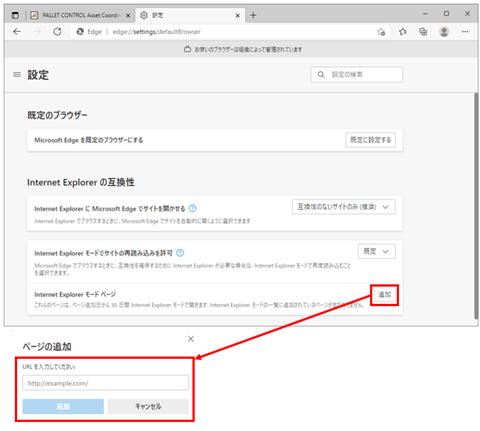Click 追加 button for Internet Explorer mode pages
Viewport: 480px width, 431px height.
point(384,295)
